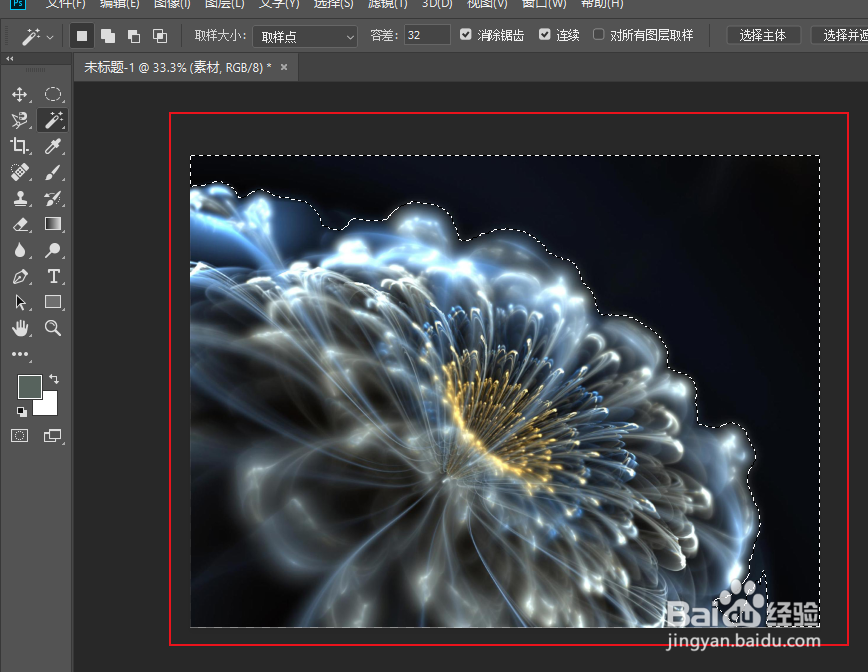868x672 pixels.
Task: Open the 图像 Image menu
Action: (x=172, y=4)
